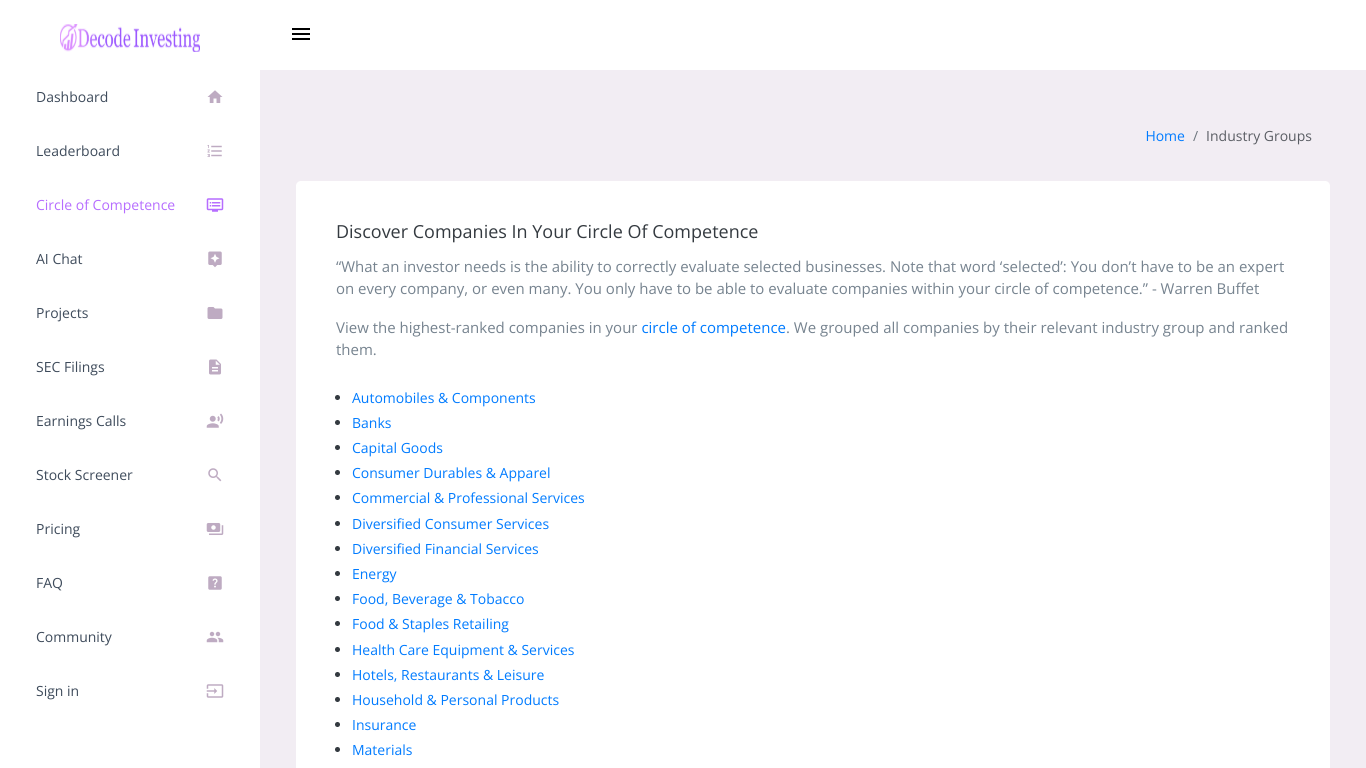Go to Home breadcrumb link
Image resolution: width=1366 pixels, height=768 pixels.
[x=1165, y=136]
